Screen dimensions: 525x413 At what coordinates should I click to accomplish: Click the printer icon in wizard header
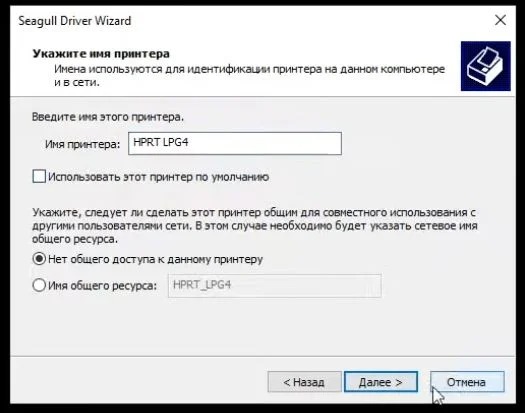click(x=485, y=66)
